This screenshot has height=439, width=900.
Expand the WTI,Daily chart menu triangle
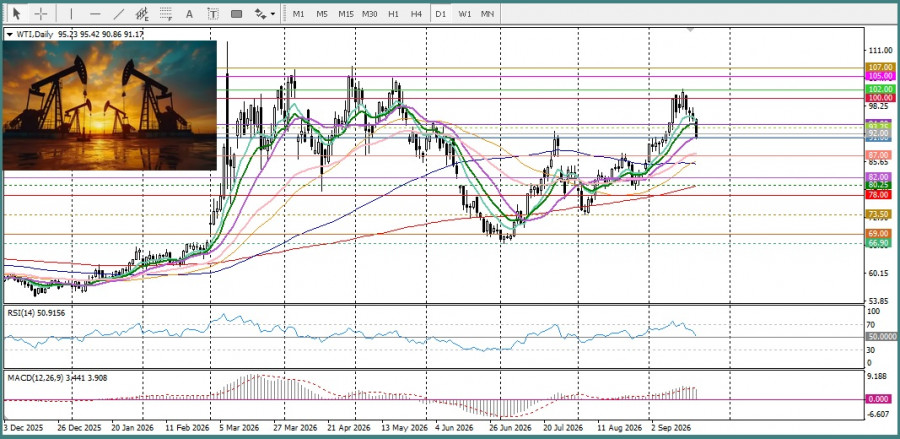(9, 34)
